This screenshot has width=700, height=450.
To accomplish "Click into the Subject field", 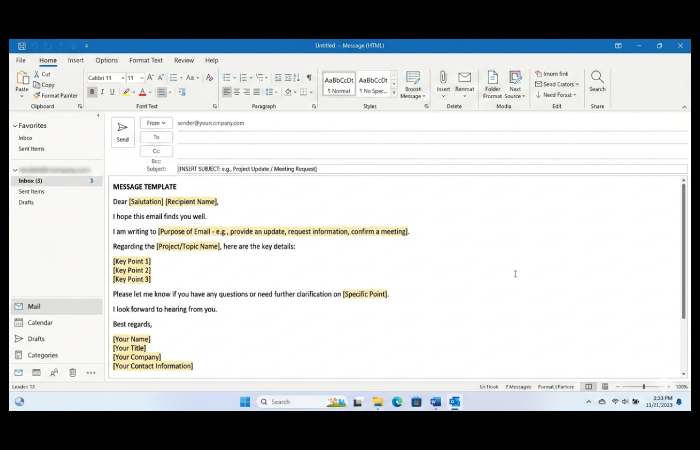I will [432, 169].
